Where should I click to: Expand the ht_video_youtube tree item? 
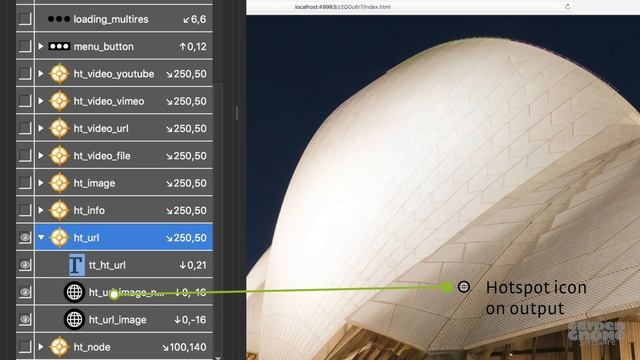41,73
